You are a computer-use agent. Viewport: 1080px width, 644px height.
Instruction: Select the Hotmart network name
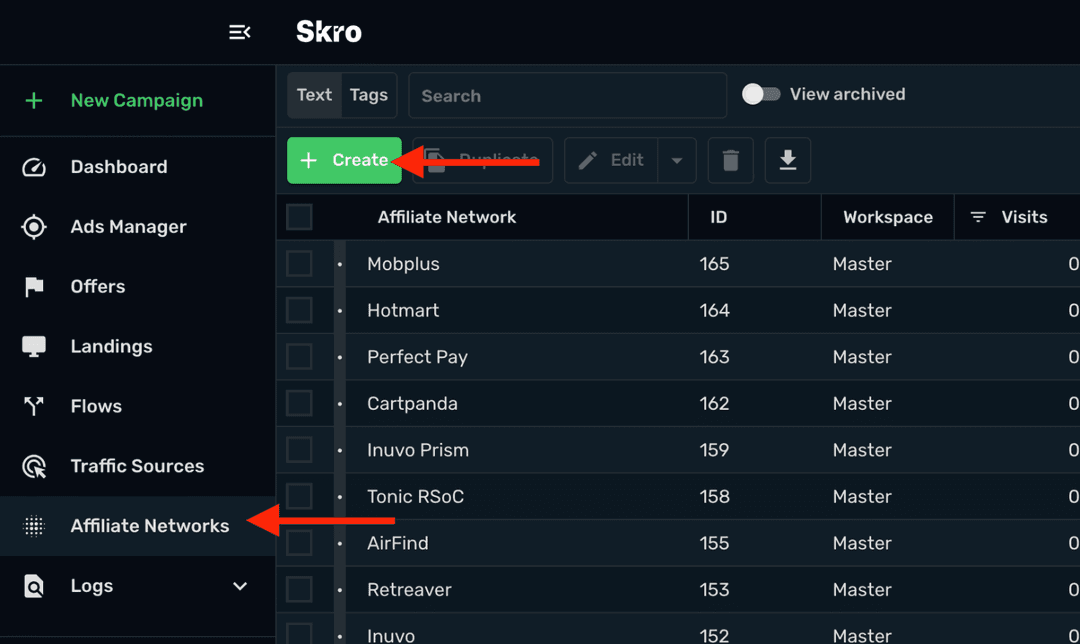pos(403,311)
